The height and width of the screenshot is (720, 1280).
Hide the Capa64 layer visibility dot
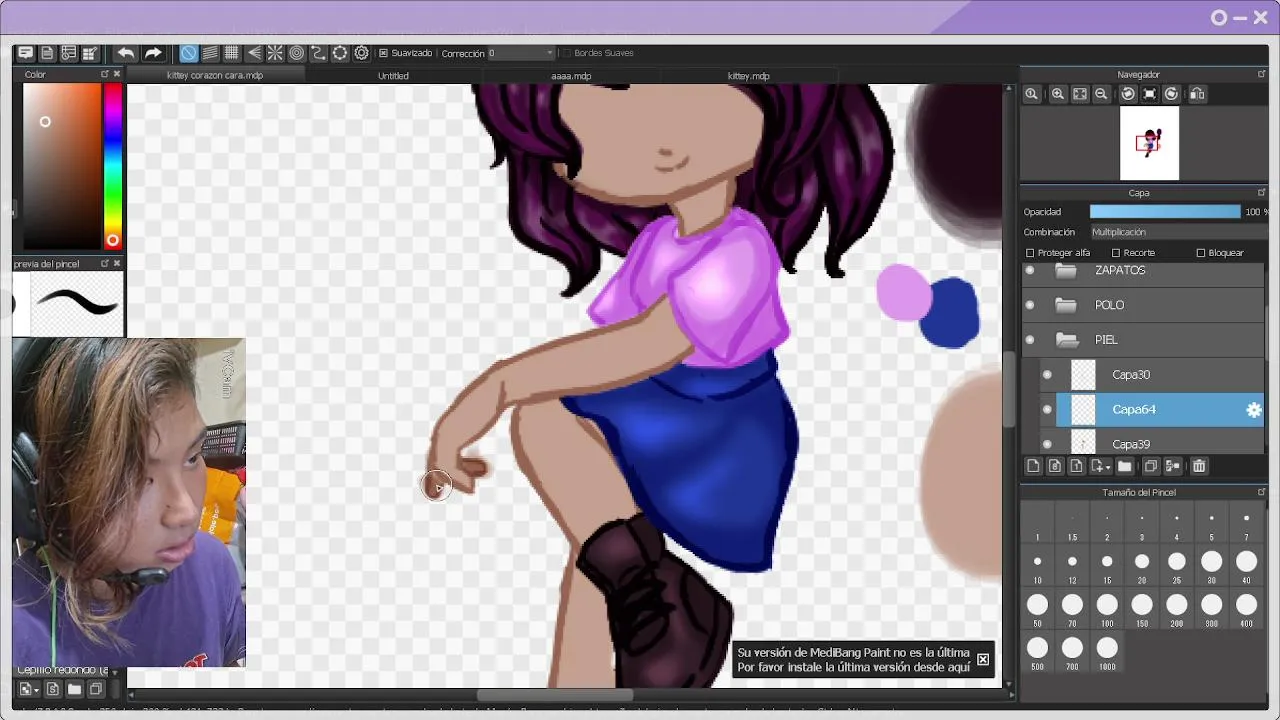pyautogui.click(x=1047, y=410)
